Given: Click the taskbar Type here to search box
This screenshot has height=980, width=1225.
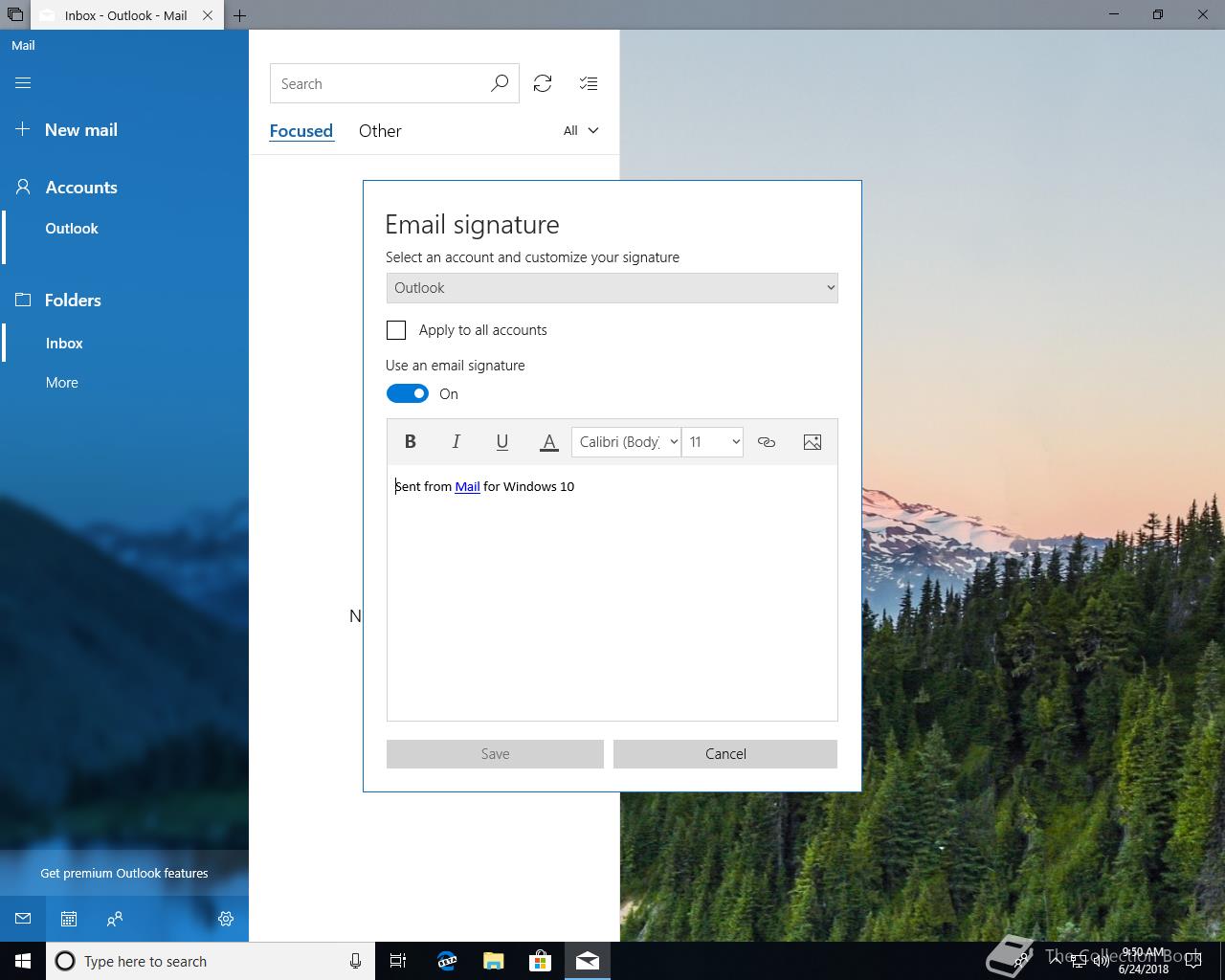Looking at the screenshot, I should pyautogui.click(x=211, y=961).
